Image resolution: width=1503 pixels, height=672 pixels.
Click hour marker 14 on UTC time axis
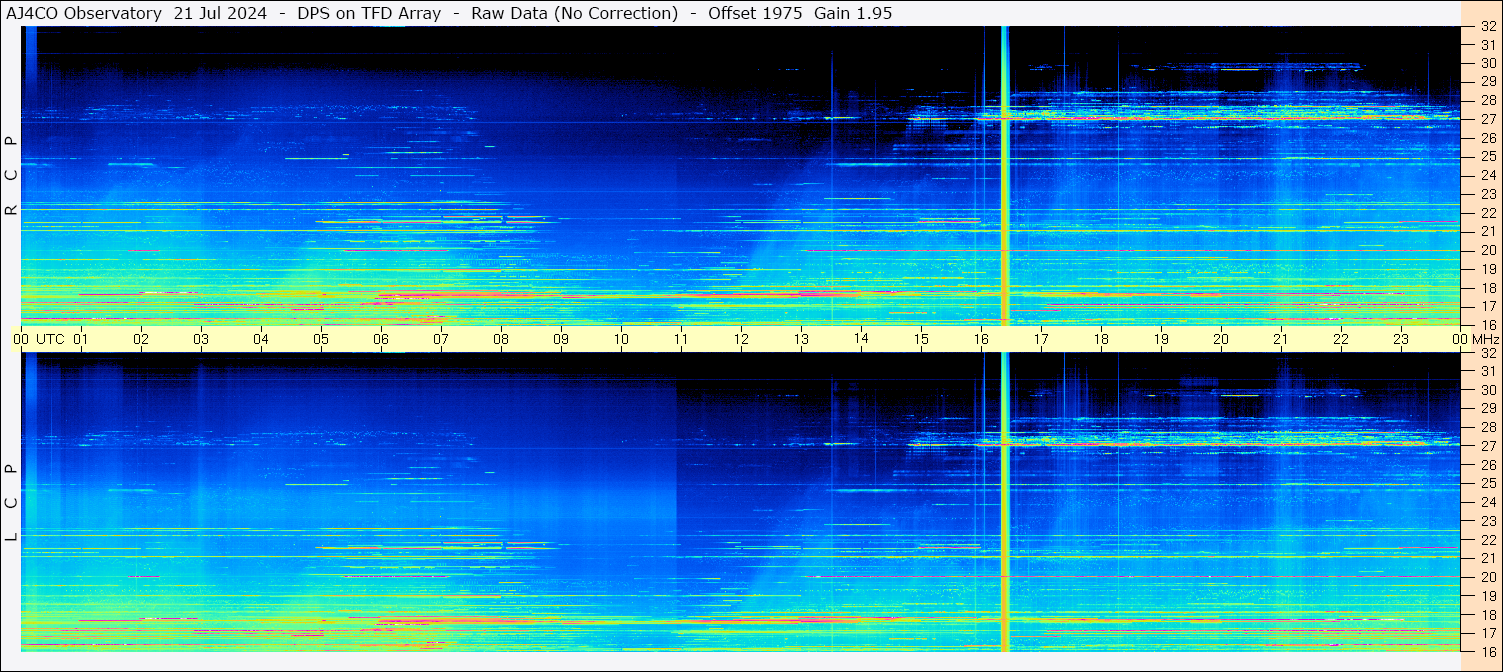(x=861, y=338)
